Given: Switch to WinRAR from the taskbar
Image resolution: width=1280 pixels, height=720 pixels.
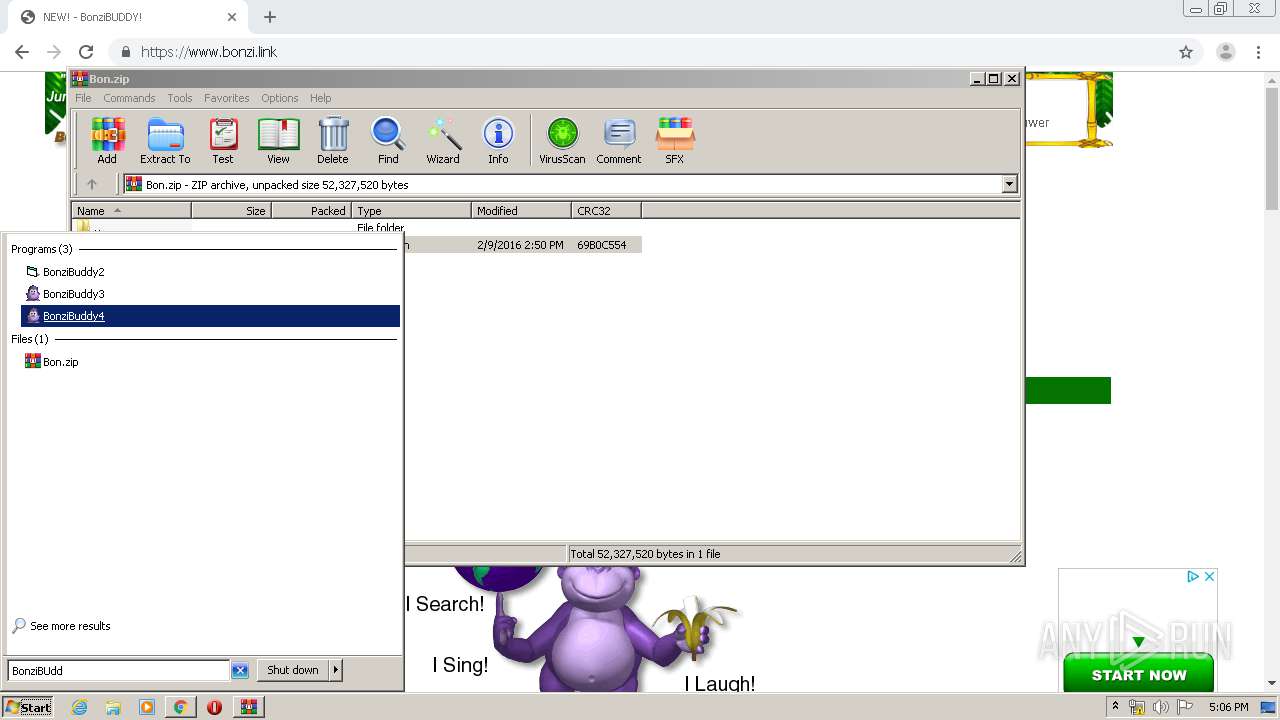Looking at the screenshot, I should pos(248,707).
